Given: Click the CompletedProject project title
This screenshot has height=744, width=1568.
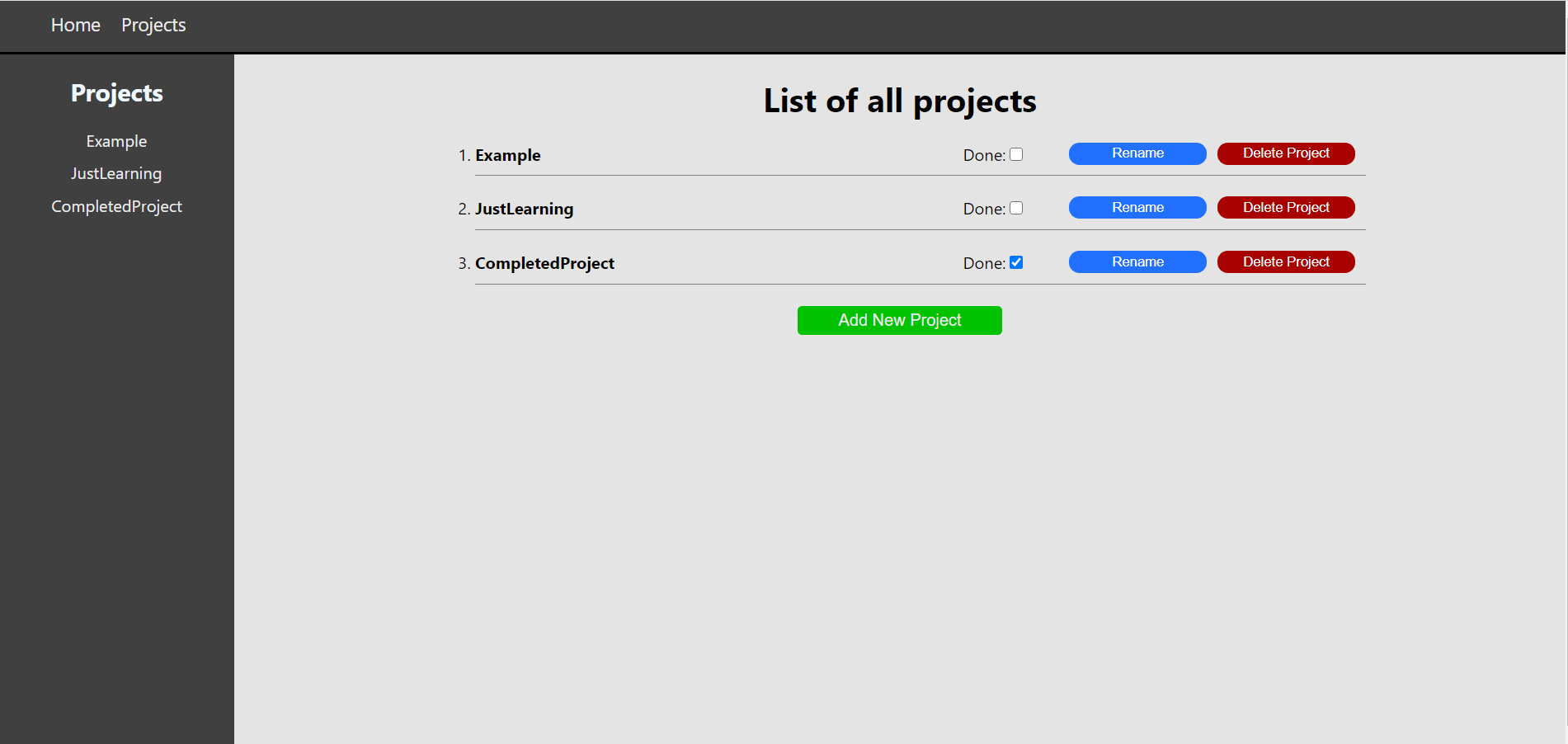Looking at the screenshot, I should (544, 262).
